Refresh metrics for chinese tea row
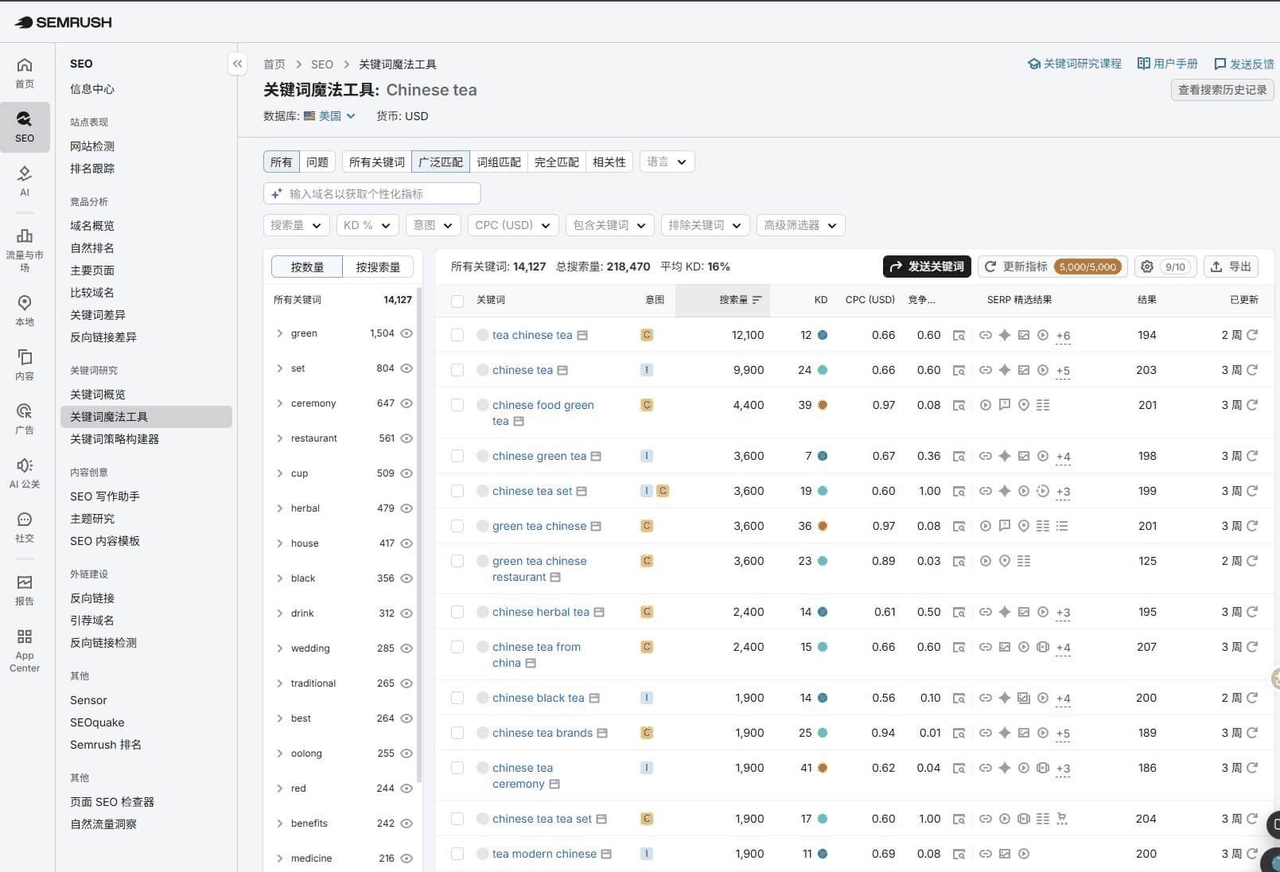 pos(1252,370)
